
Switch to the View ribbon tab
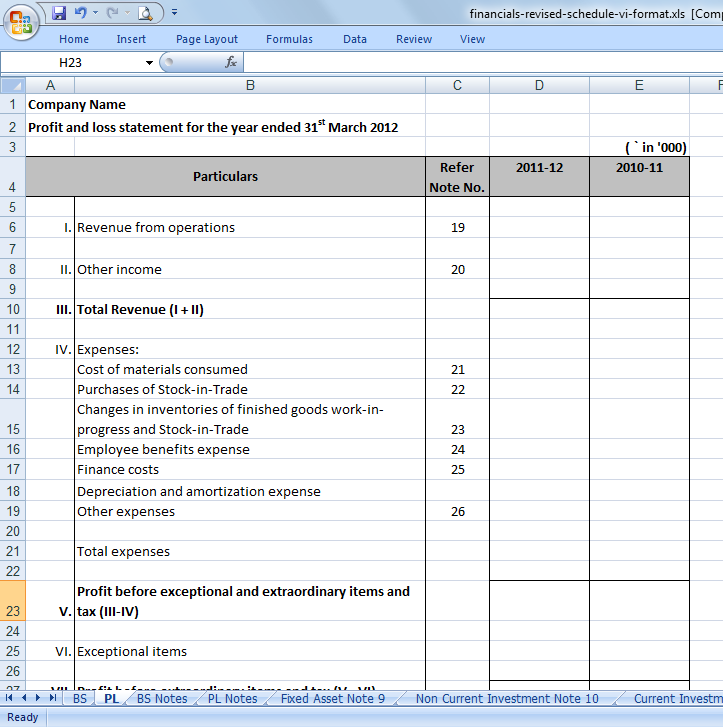coord(472,39)
